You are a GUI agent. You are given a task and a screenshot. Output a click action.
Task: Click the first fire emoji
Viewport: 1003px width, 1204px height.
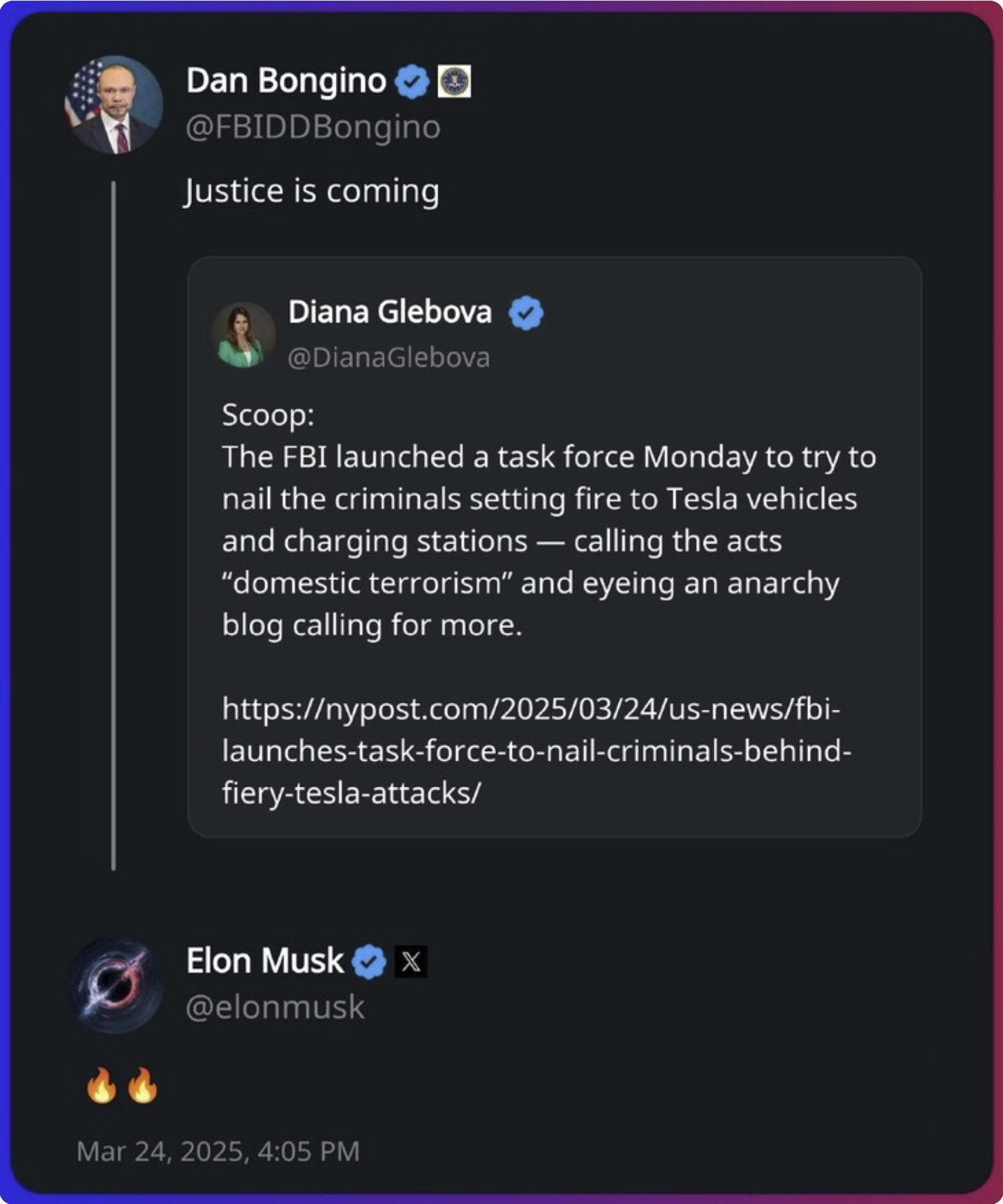102,1085
